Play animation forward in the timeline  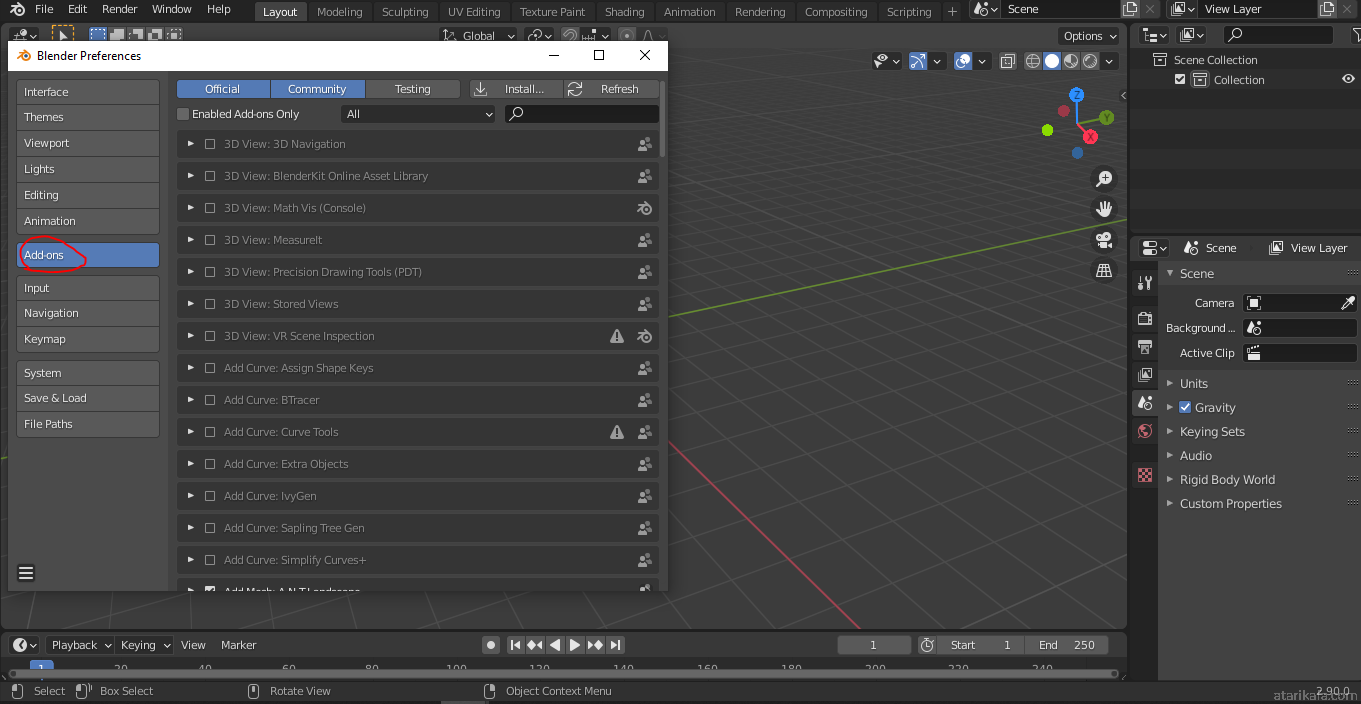pyautogui.click(x=575, y=645)
